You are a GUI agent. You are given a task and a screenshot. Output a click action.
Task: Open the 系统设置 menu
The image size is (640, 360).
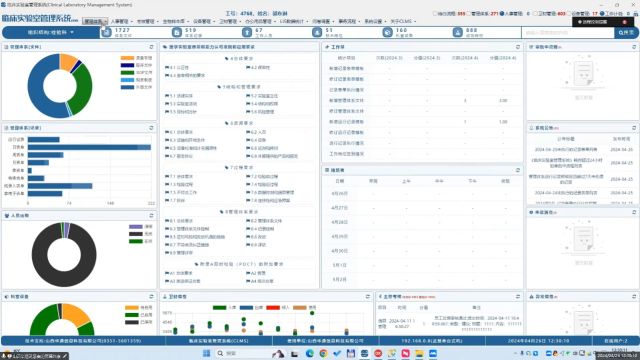point(375,21)
